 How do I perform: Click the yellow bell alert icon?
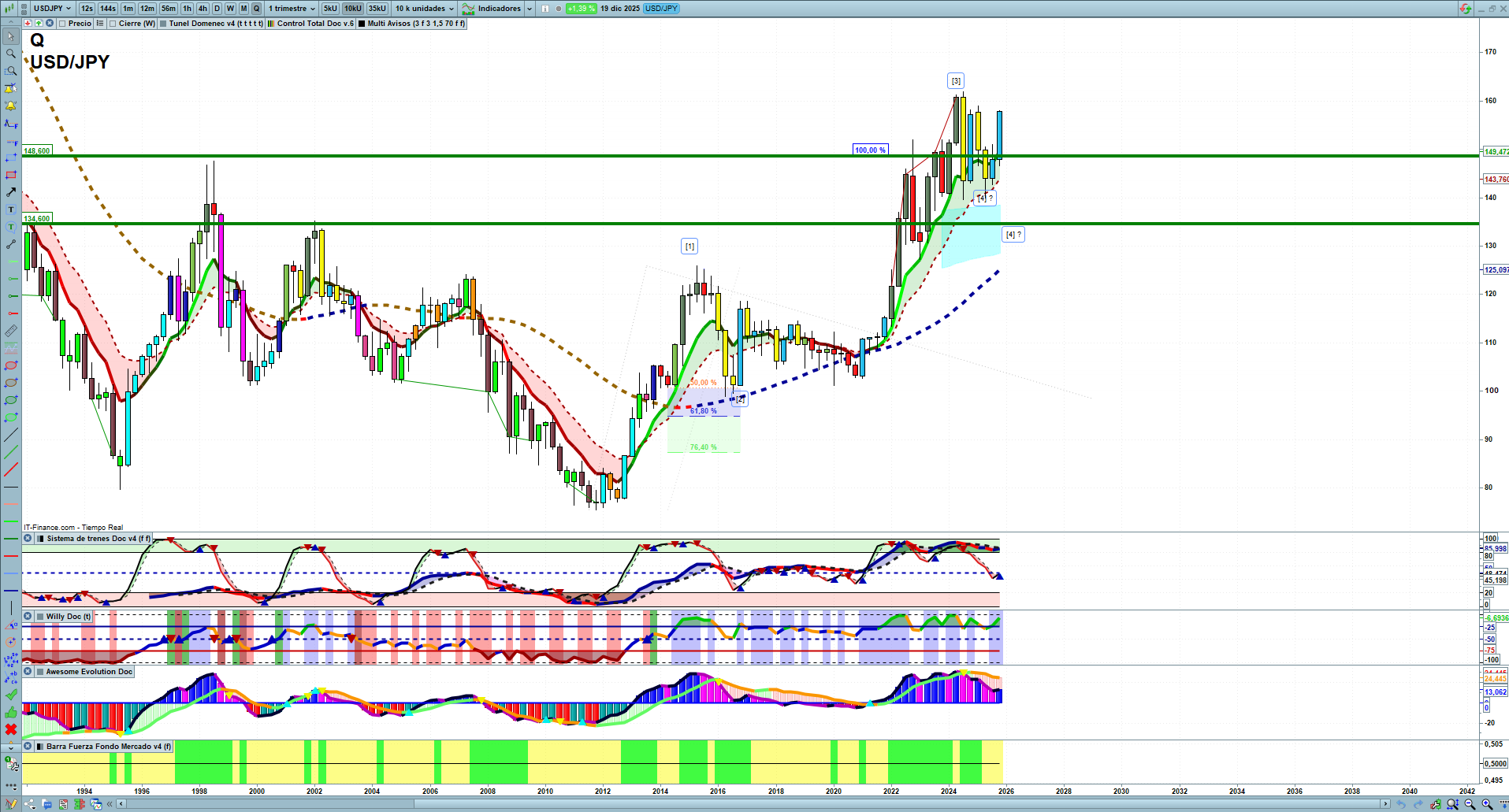(11, 106)
